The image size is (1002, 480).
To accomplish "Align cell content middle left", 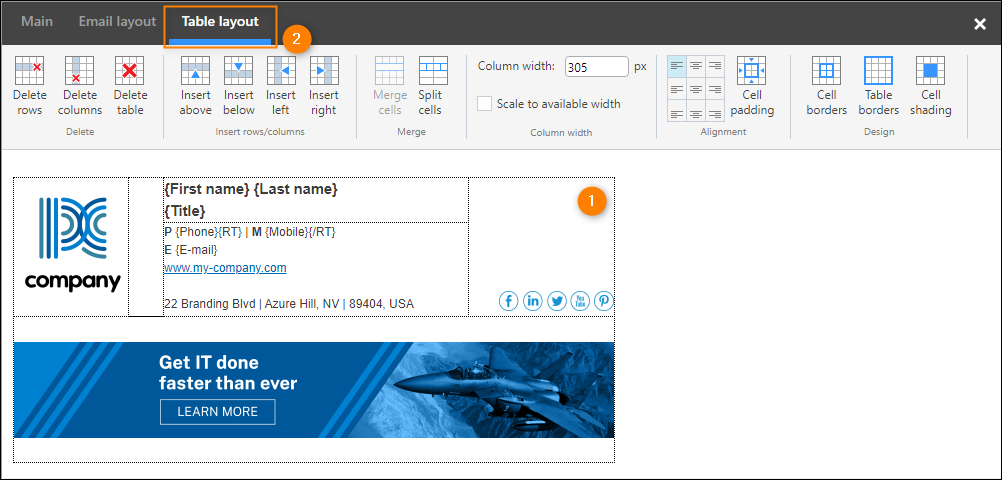I will 677,89.
